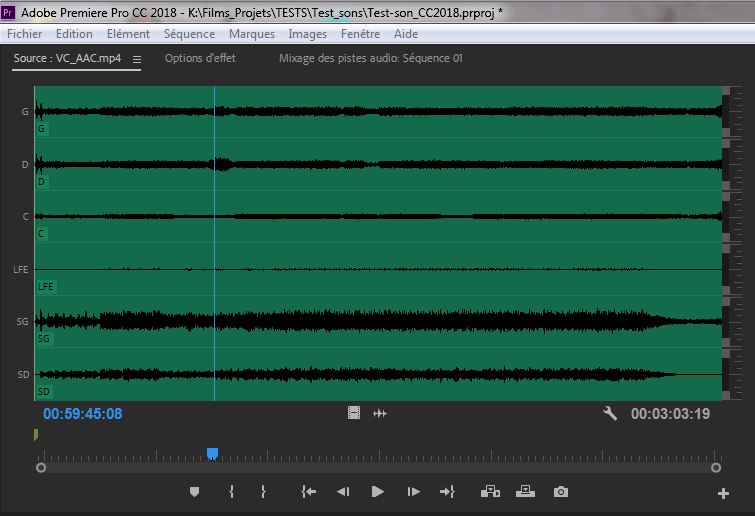Click the Drag Video Only filmstrip icon

click(354, 413)
